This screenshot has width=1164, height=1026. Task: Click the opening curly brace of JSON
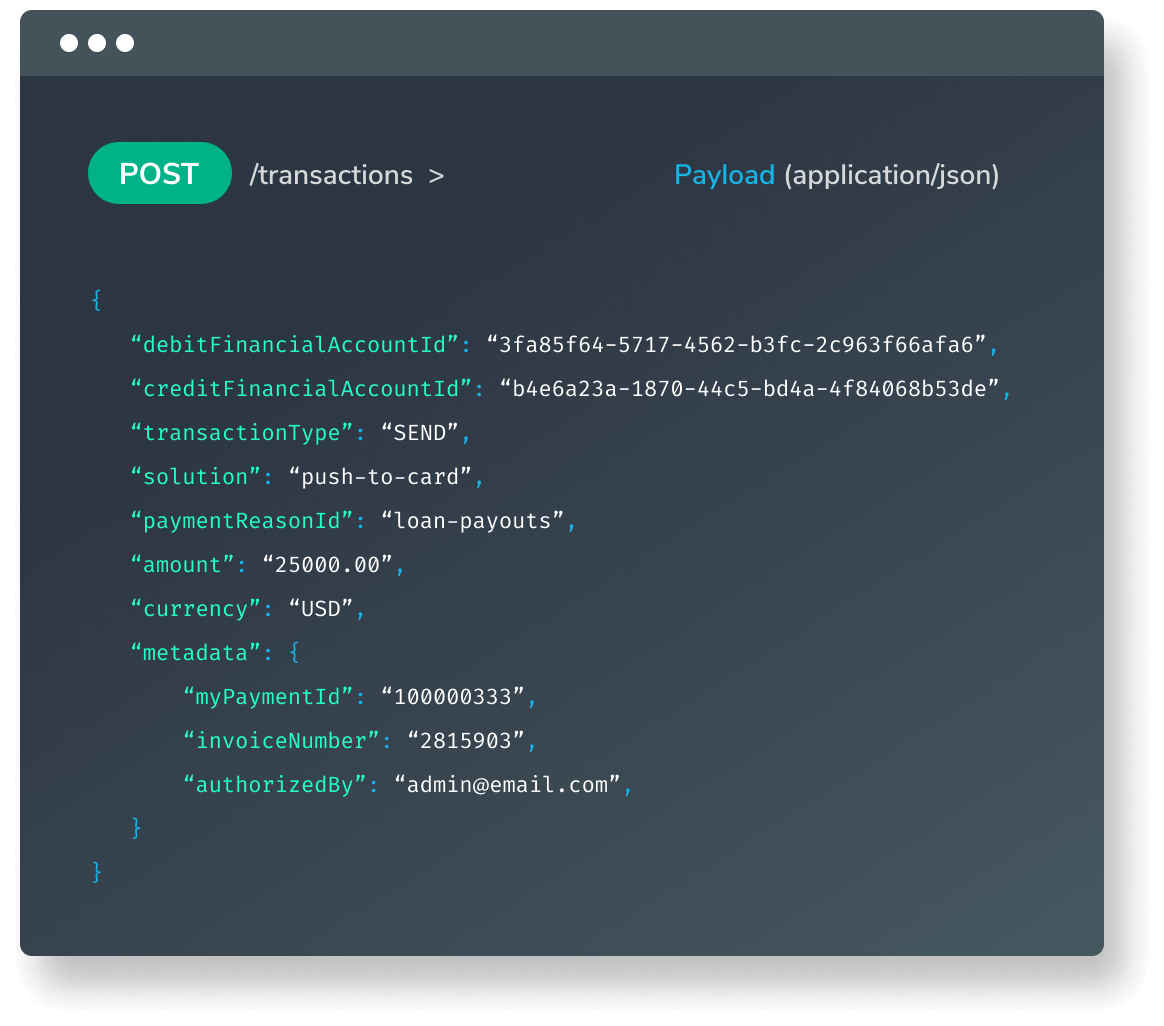click(96, 300)
